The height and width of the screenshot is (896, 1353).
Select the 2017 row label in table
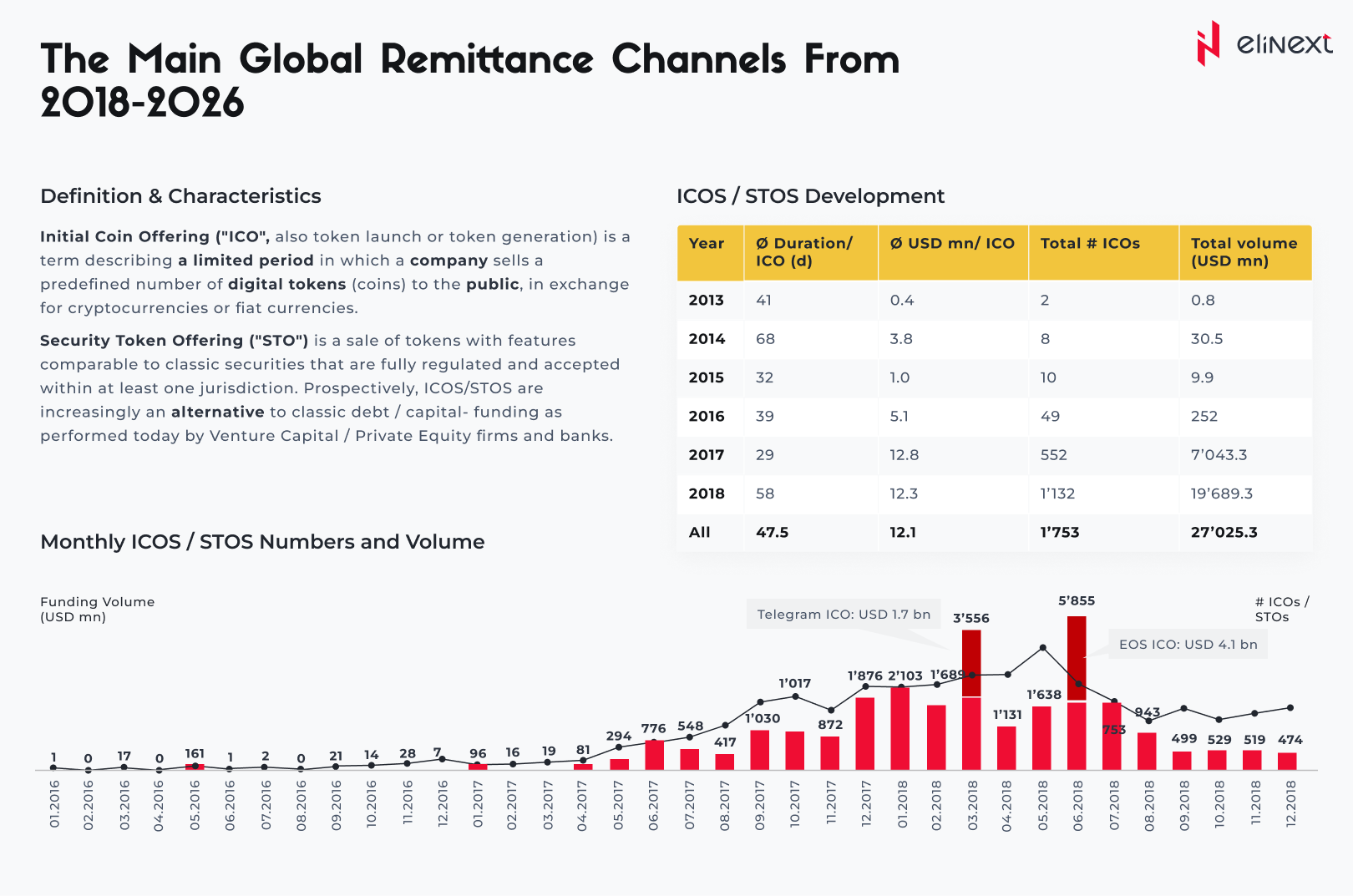707,455
